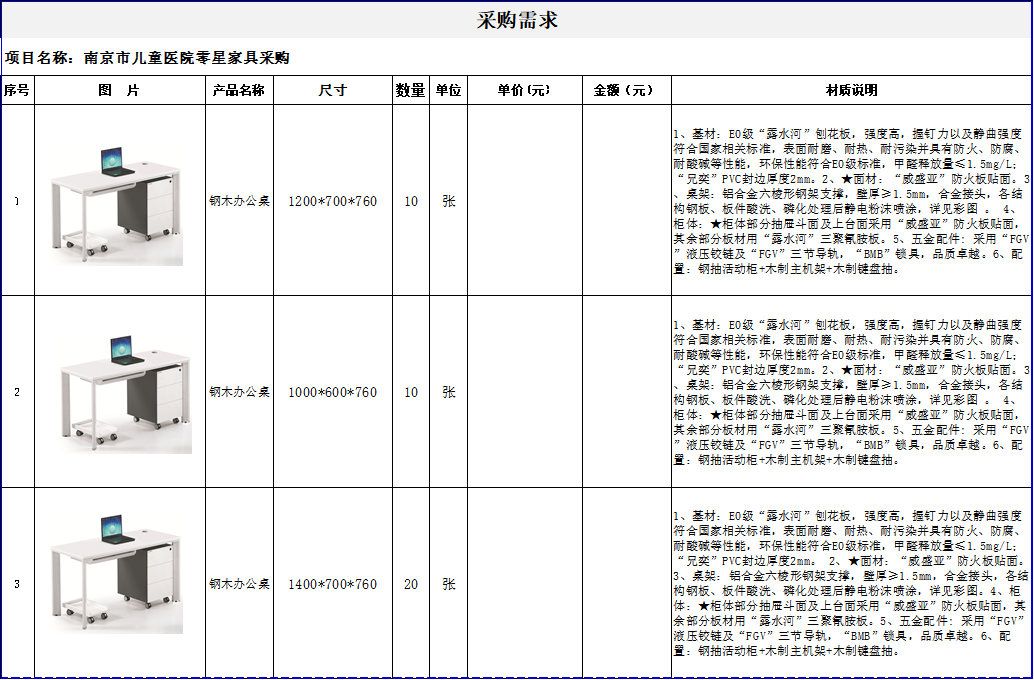Select the dimension cell 1200*700*760

[331, 198]
